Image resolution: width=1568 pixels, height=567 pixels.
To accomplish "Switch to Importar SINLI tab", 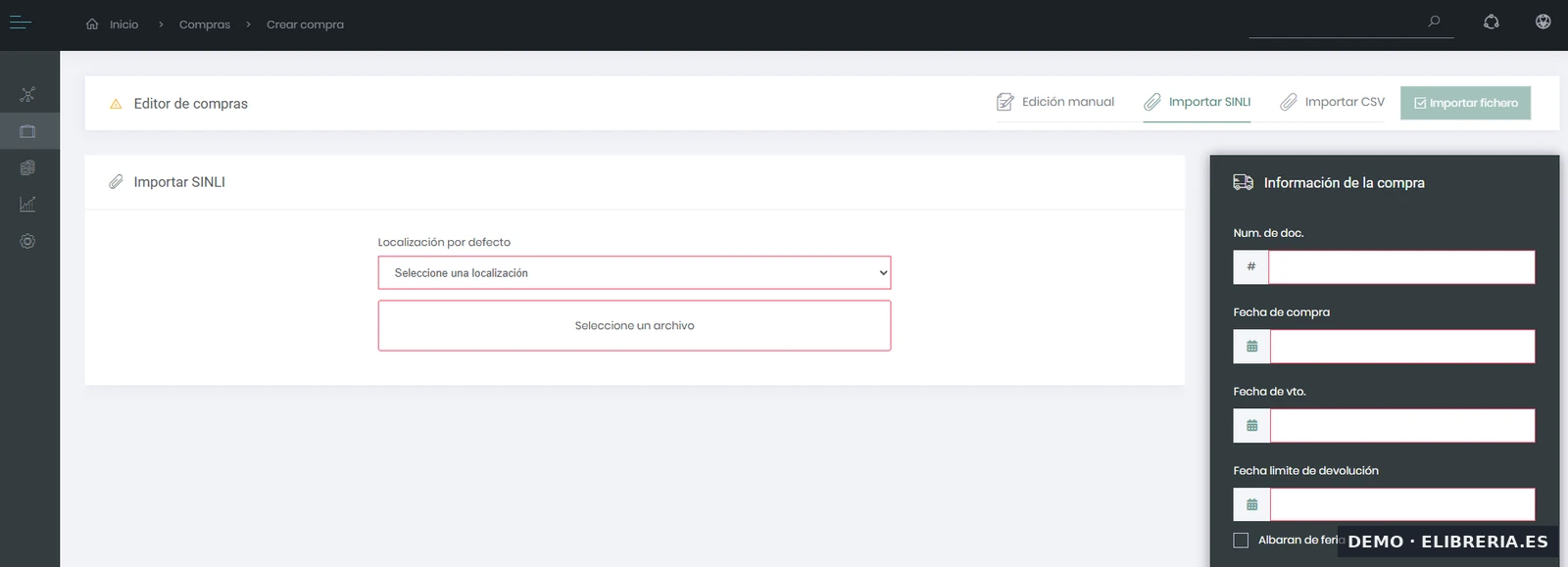I will pyautogui.click(x=1197, y=102).
